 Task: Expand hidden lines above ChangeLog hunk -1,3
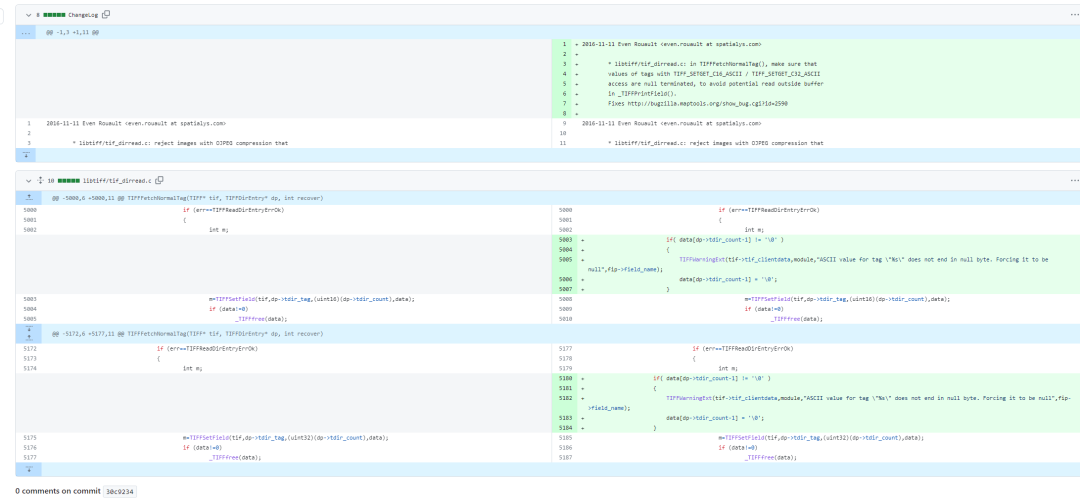(x=25, y=32)
